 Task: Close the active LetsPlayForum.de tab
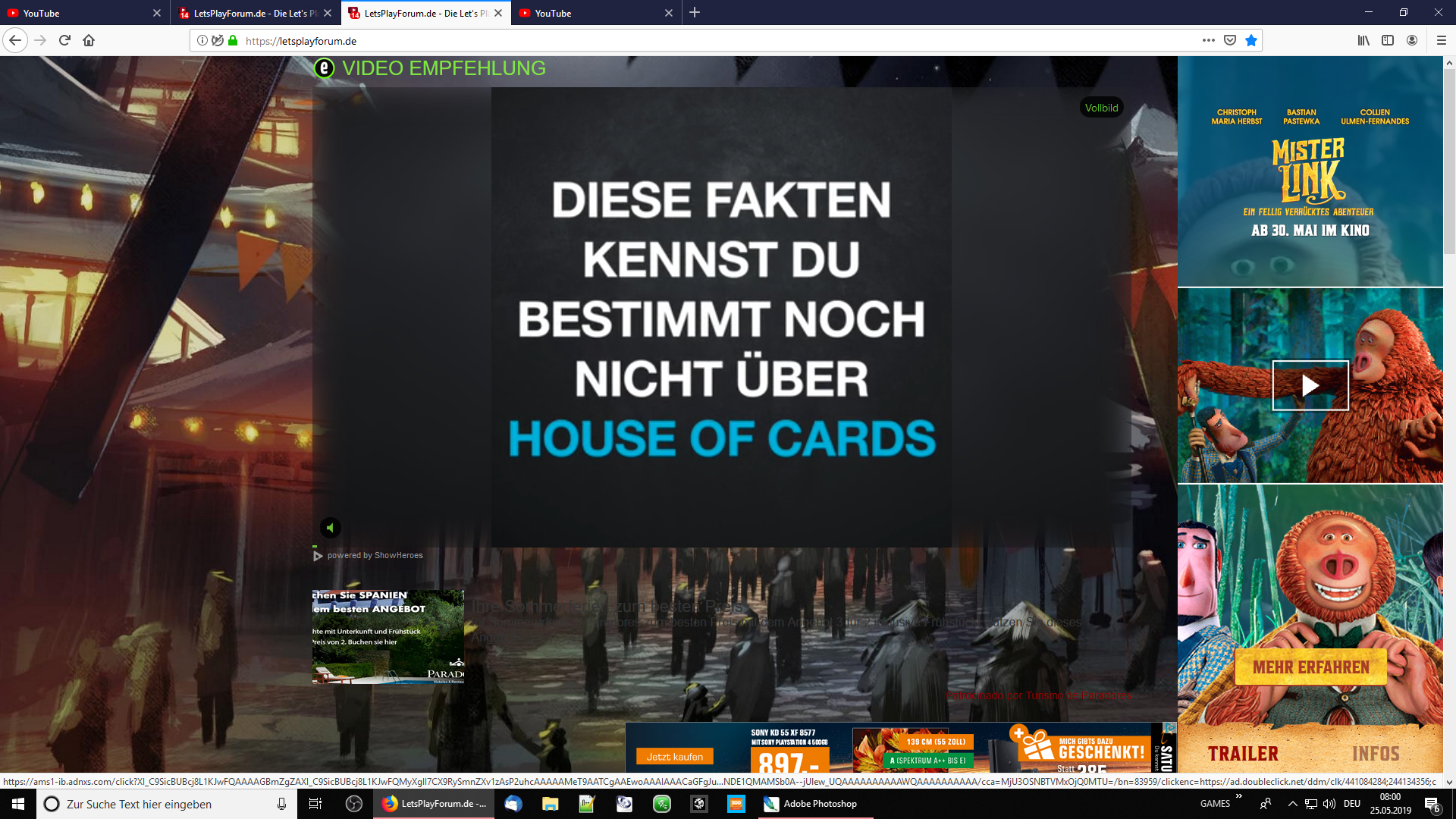pos(498,13)
